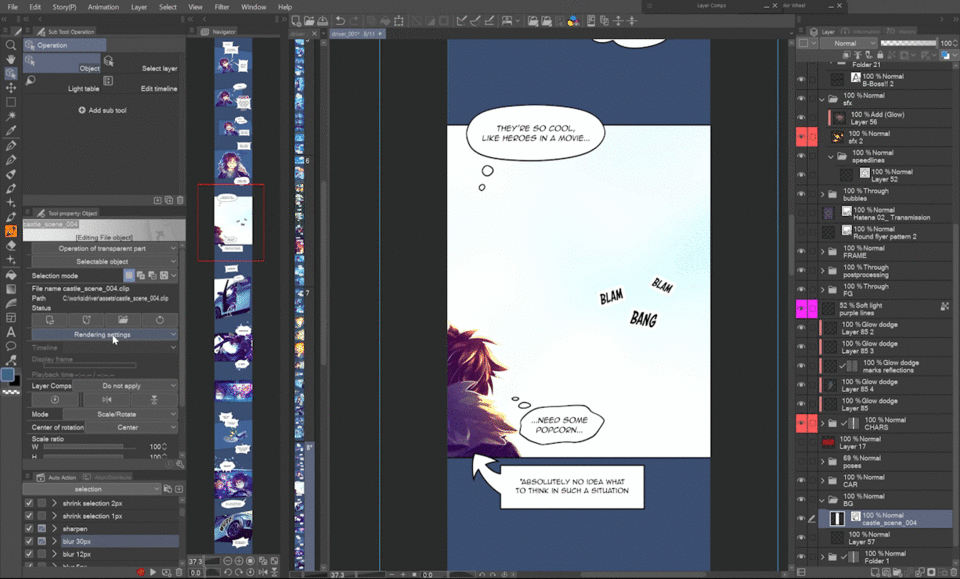Open the Filter menu
Screen dimensions: 960x579
click(221, 7)
